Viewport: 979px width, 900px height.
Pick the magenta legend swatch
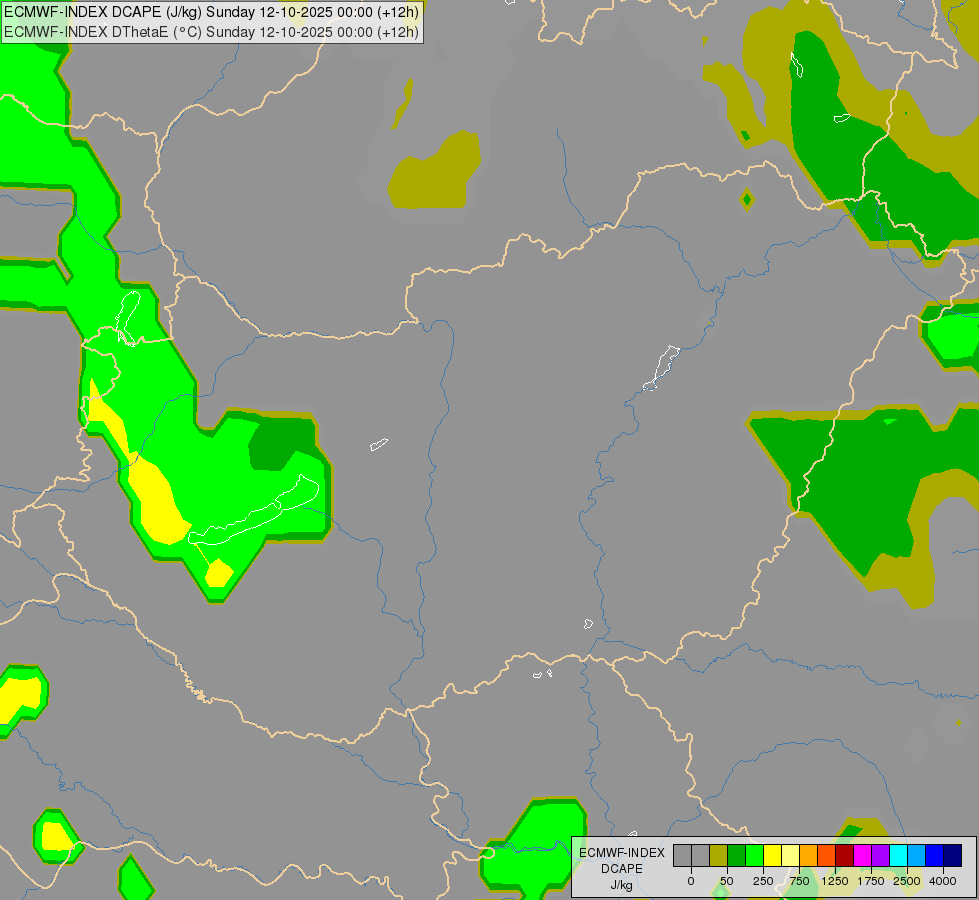[863, 856]
